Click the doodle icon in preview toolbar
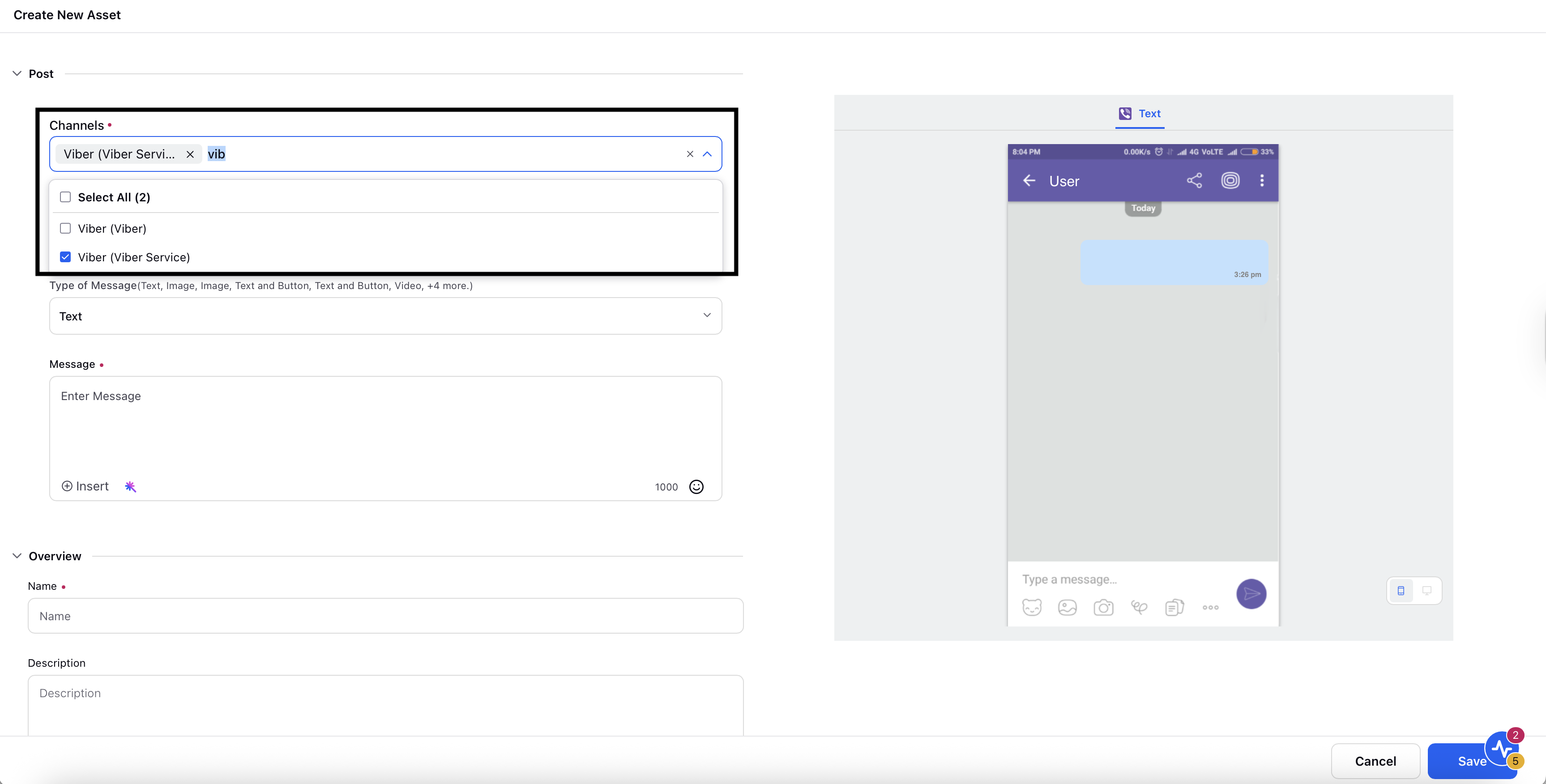 pyautogui.click(x=1139, y=608)
